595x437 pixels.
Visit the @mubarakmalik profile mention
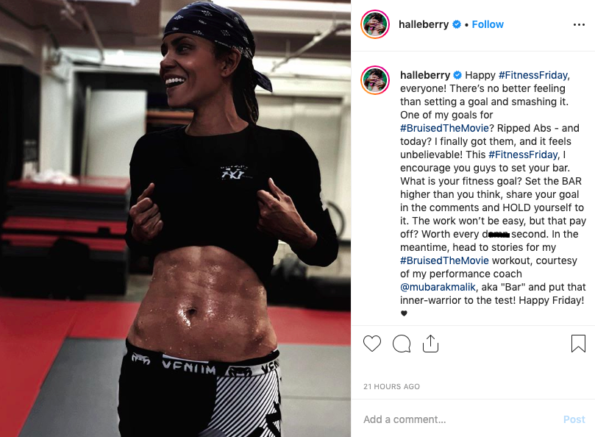438,287
